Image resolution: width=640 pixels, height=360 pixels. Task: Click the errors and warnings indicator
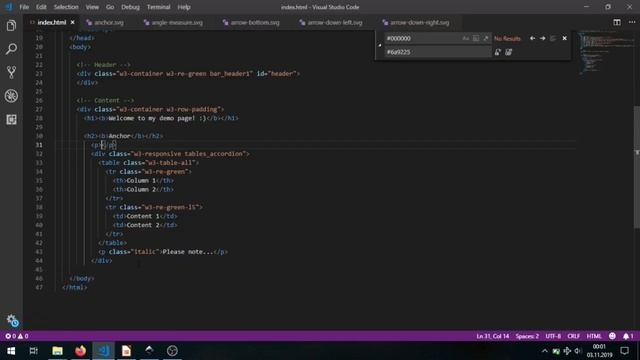[x=17, y=336]
